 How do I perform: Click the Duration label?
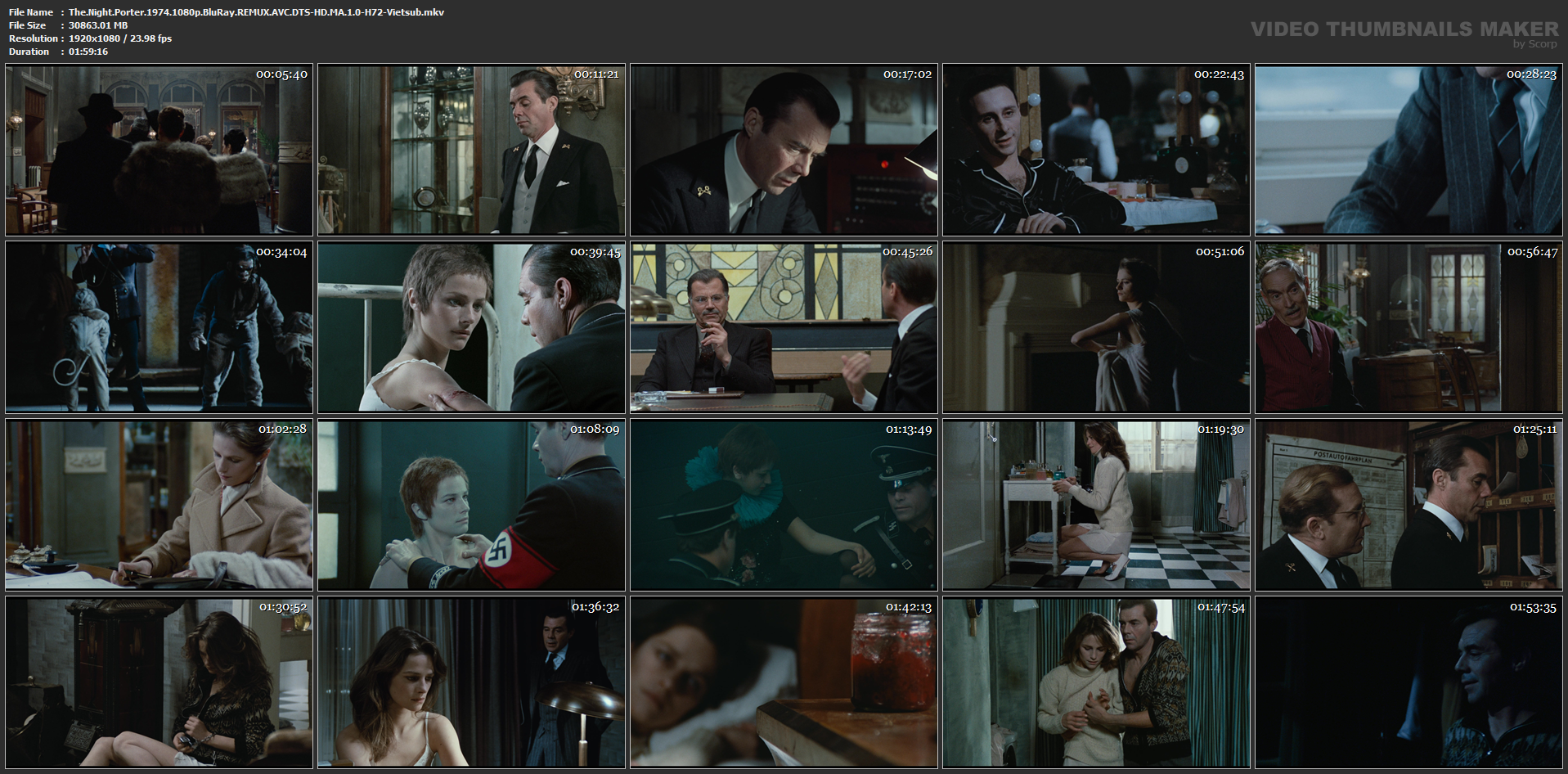pyautogui.click(x=29, y=52)
